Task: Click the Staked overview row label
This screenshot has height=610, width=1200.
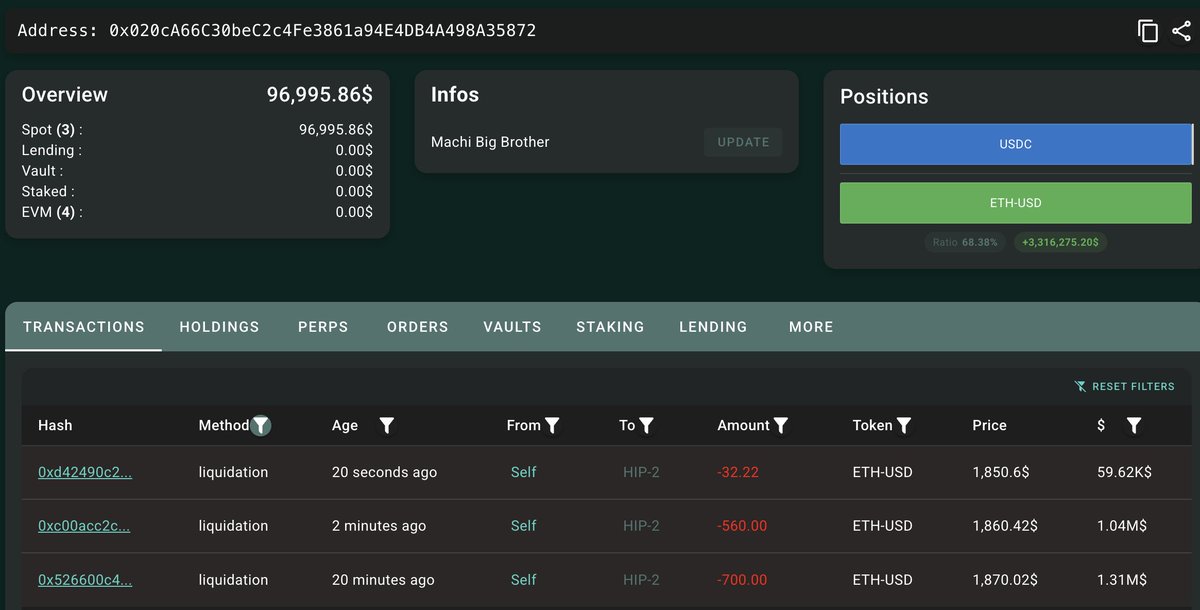Action: [x=48, y=191]
